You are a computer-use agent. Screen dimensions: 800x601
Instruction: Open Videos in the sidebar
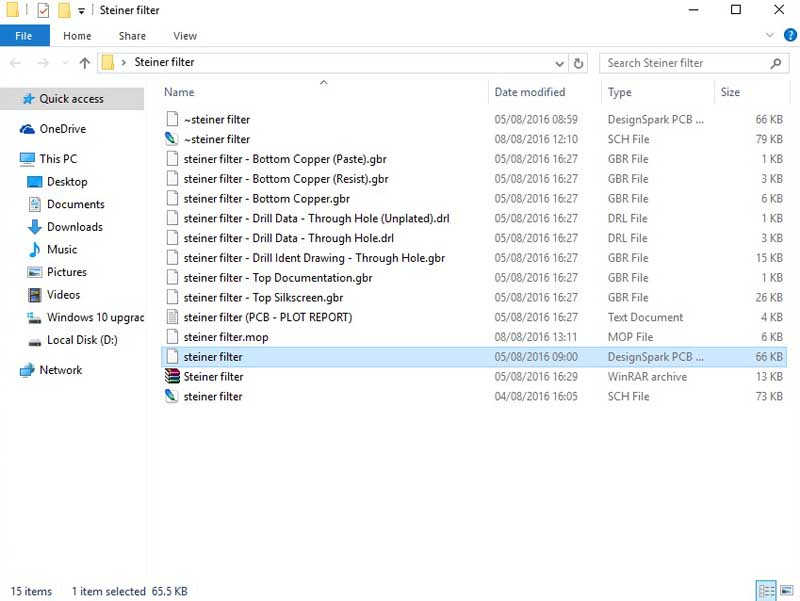coord(63,294)
